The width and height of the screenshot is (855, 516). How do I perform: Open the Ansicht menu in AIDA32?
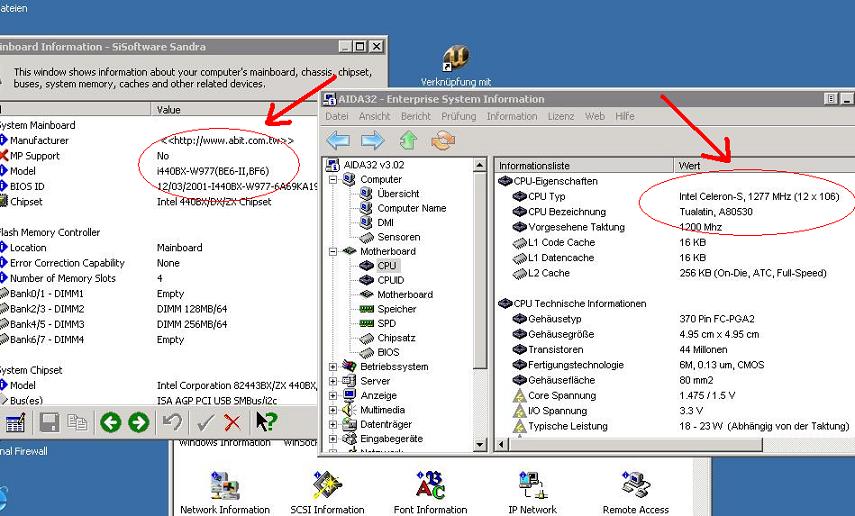pos(374,116)
